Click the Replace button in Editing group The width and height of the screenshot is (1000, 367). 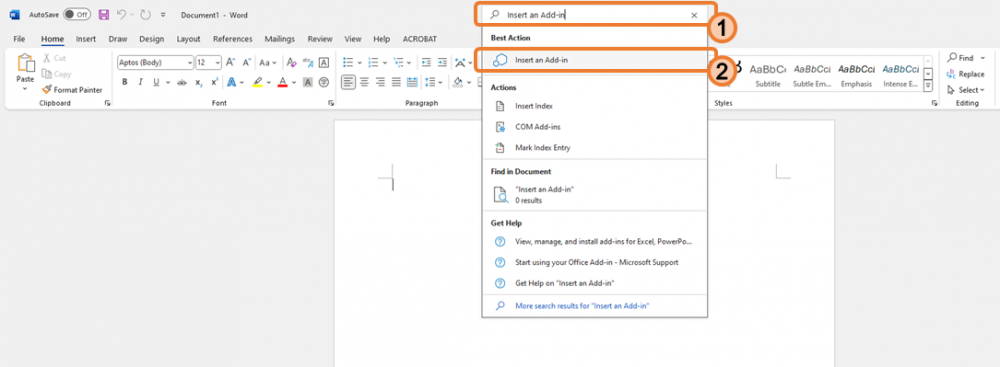(x=966, y=74)
